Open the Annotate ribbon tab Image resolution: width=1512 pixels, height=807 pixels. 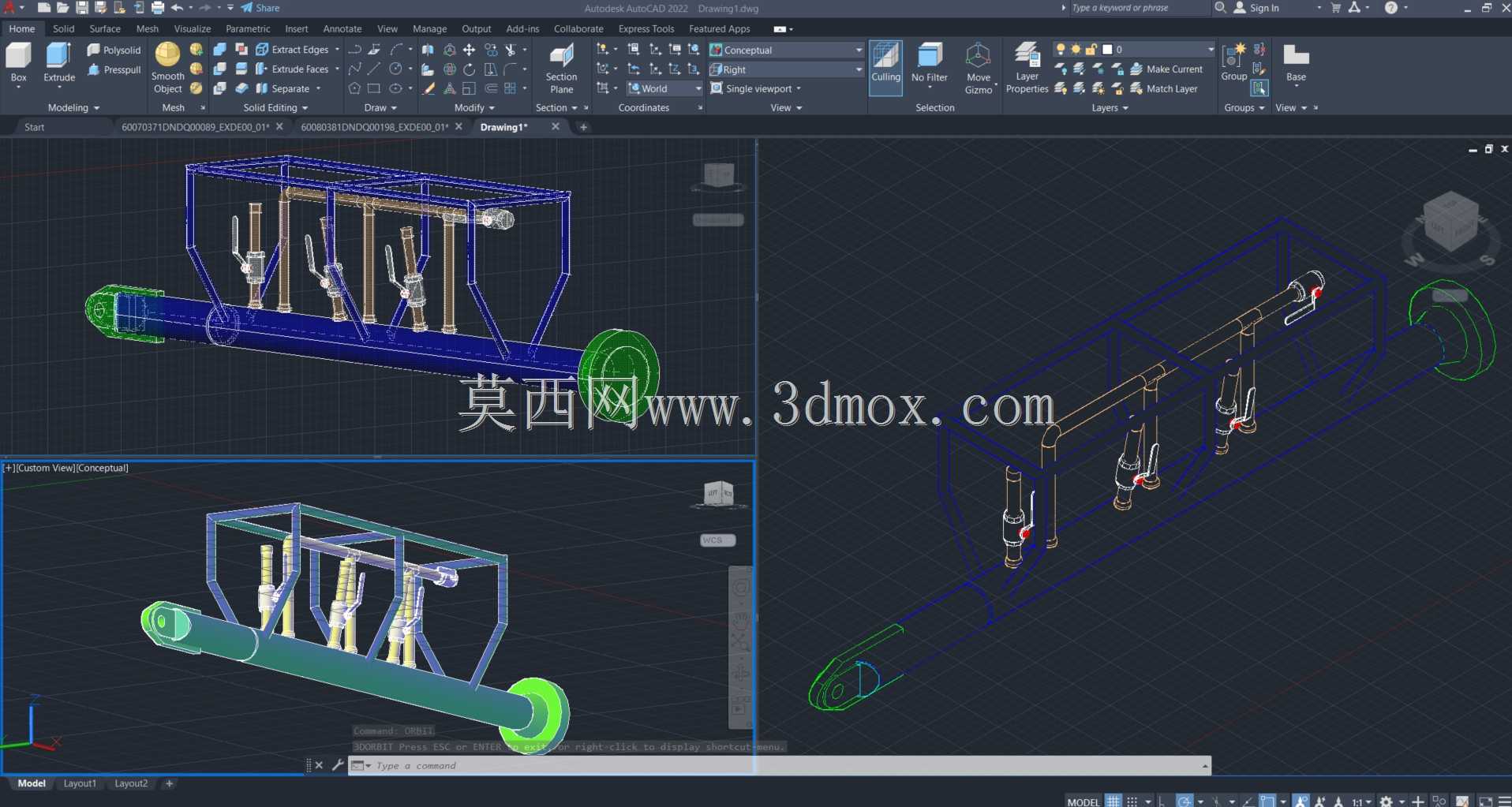tap(342, 28)
